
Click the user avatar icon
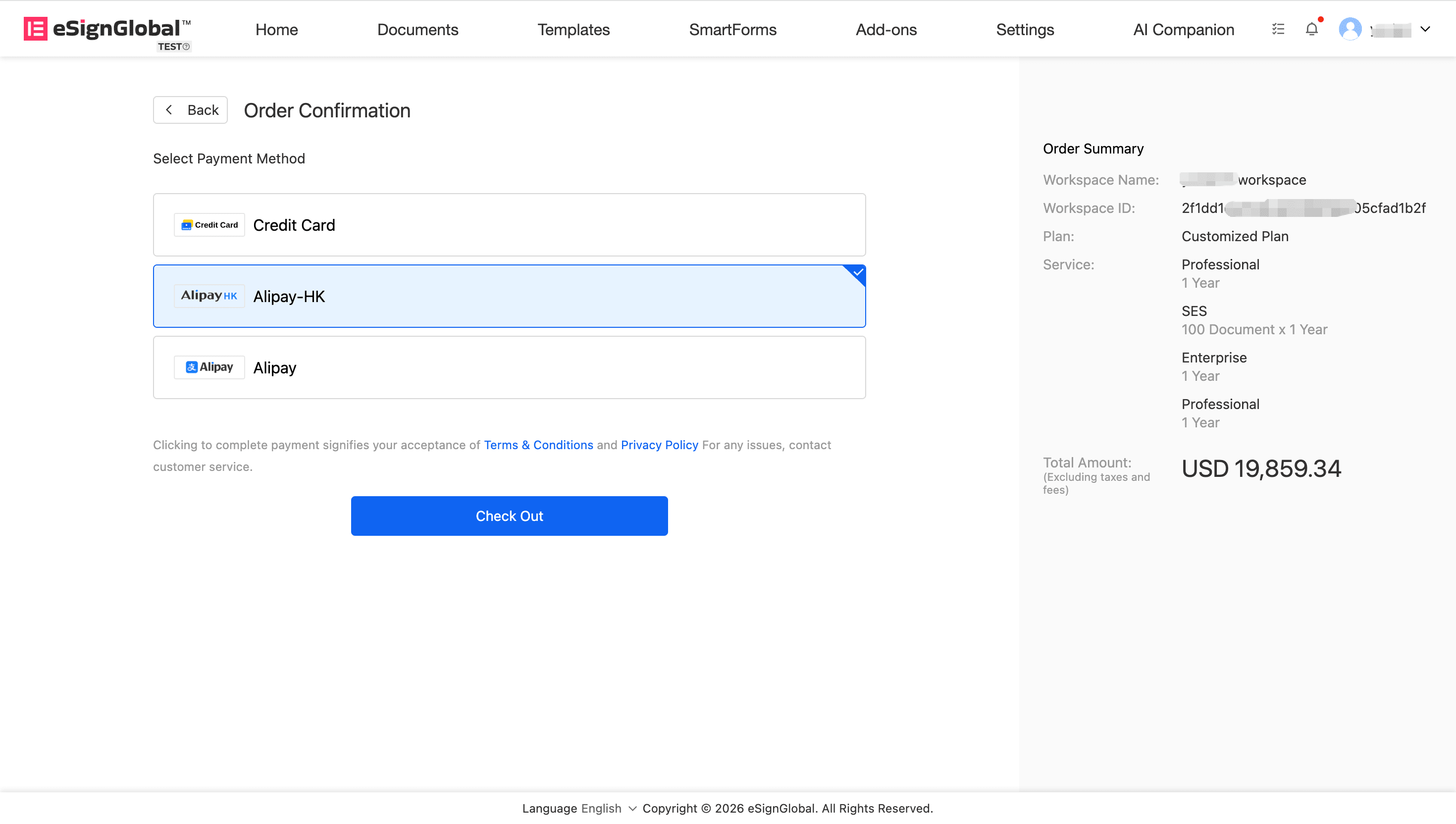tap(1350, 29)
